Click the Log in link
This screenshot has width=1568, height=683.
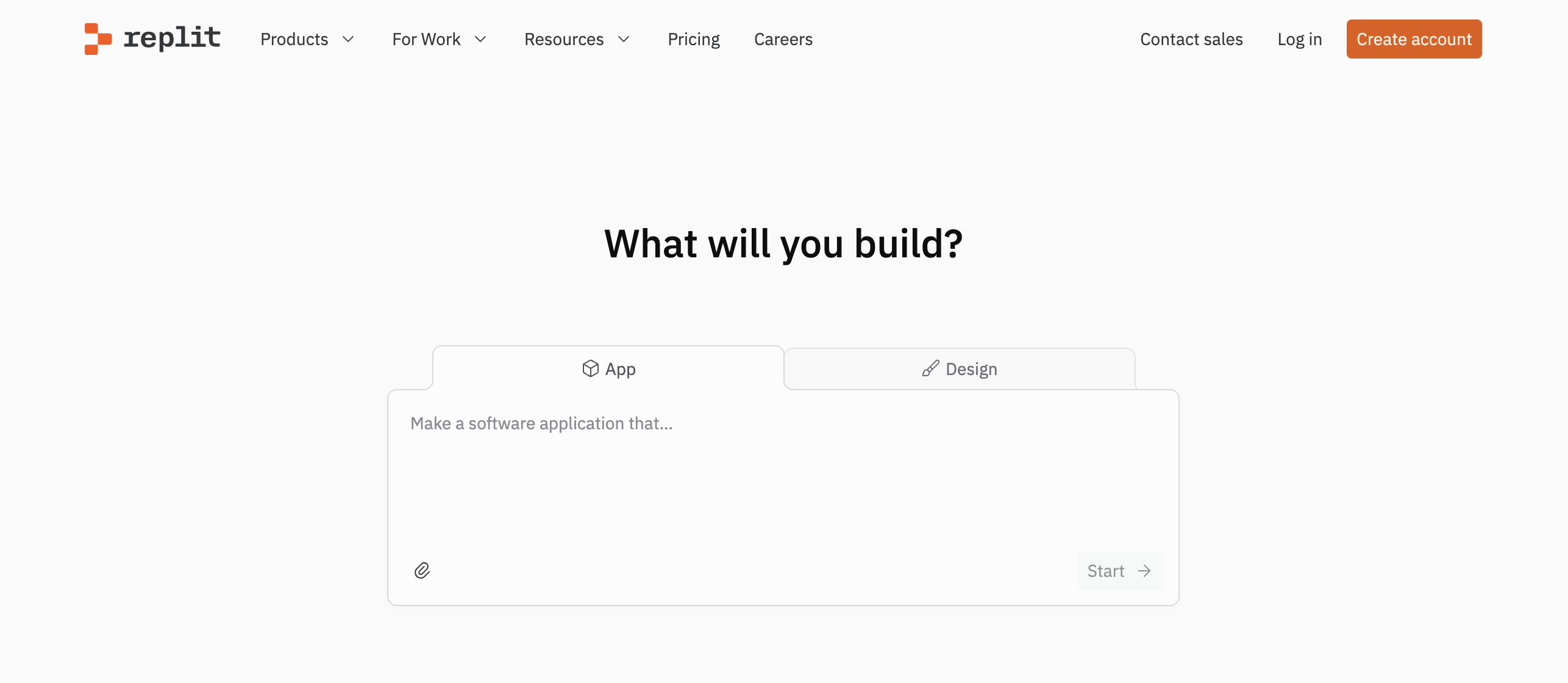pos(1299,40)
